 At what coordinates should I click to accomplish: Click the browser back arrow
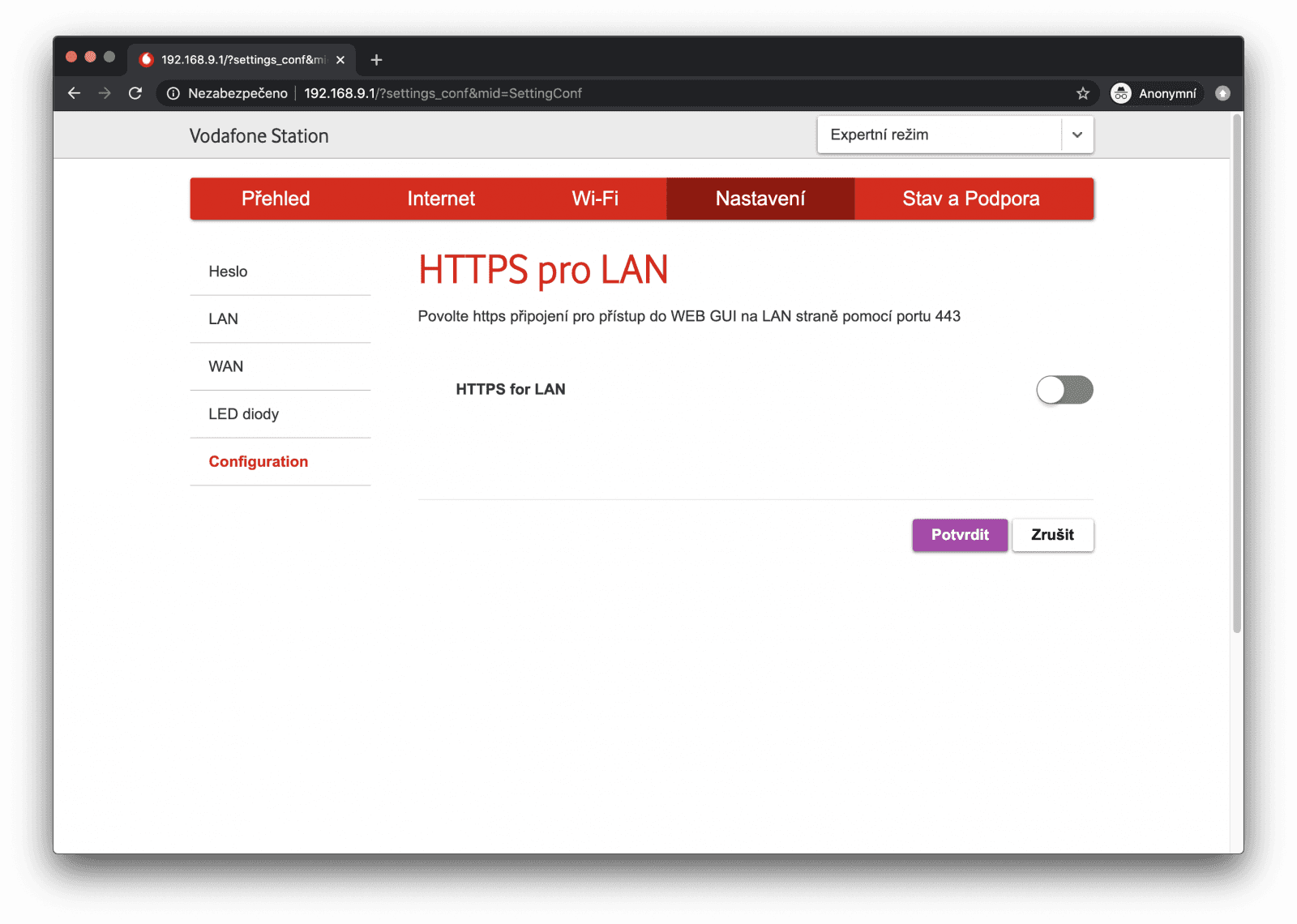[74, 92]
